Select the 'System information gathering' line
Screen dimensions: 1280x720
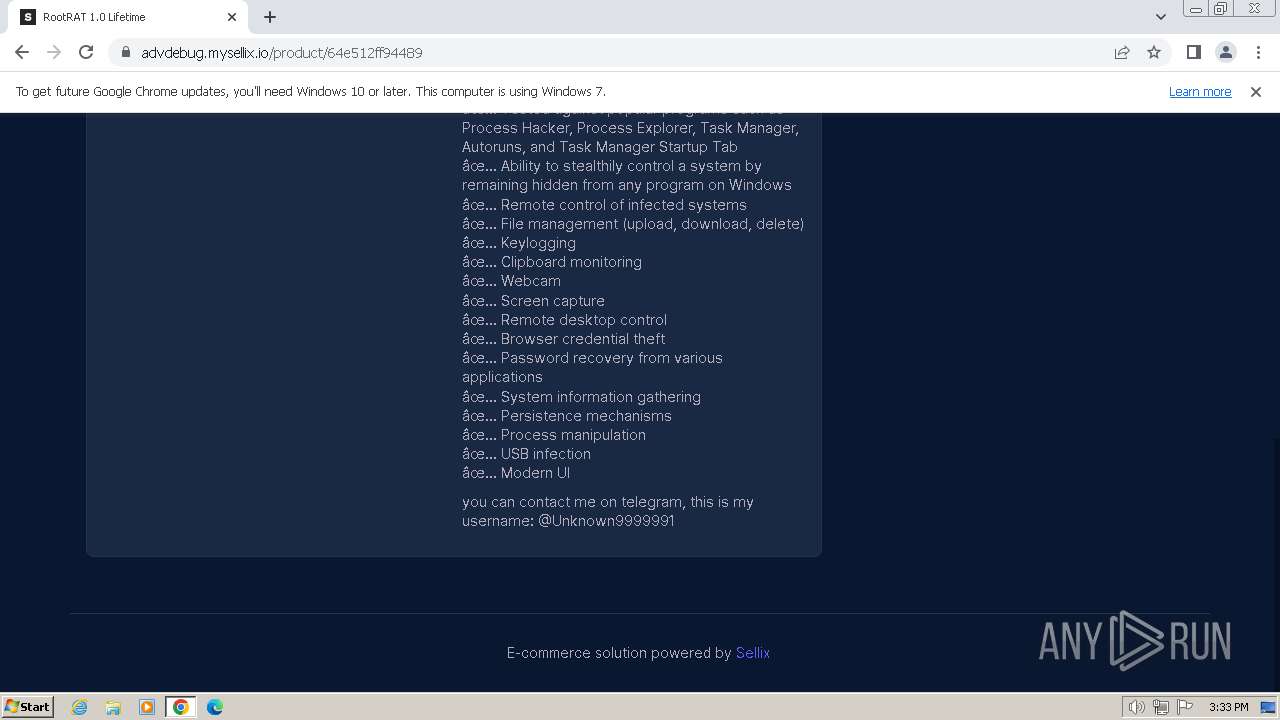(x=581, y=397)
